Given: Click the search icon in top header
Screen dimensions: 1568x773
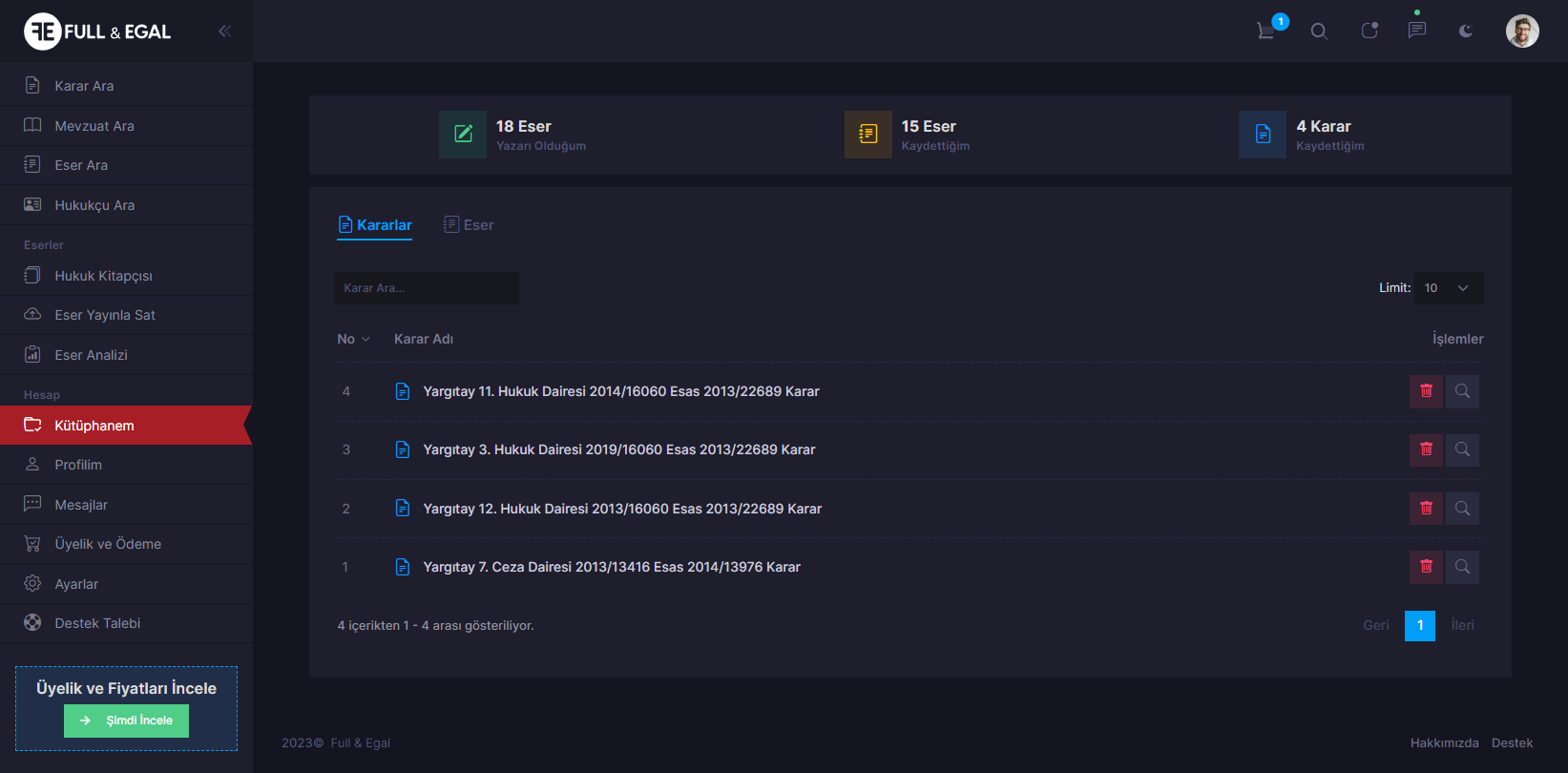Looking at the screenshot, I should pos(1319,31).
